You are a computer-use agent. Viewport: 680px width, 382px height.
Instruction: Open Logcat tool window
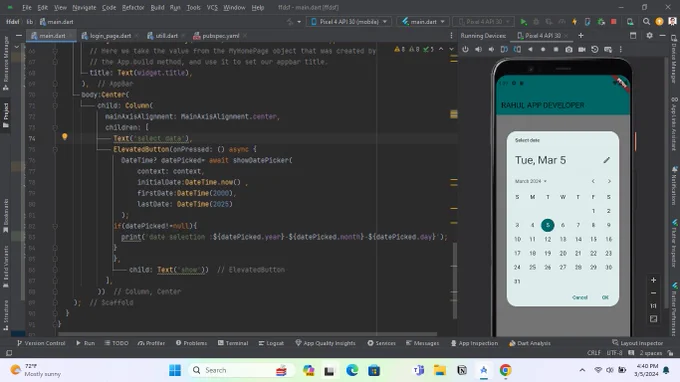tap(271, 343)
